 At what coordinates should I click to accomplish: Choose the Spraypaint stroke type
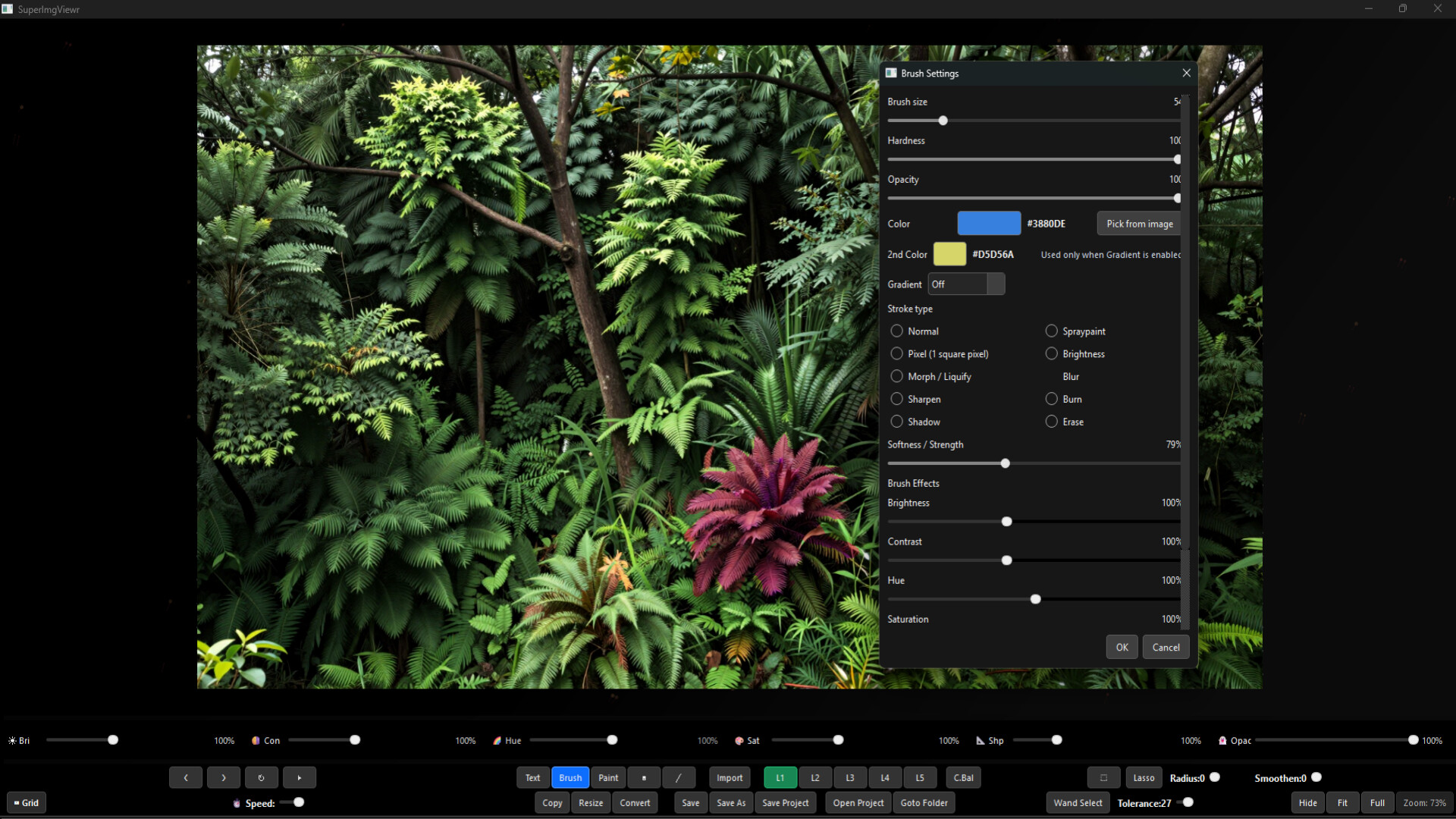click(x=1052, y=331)
